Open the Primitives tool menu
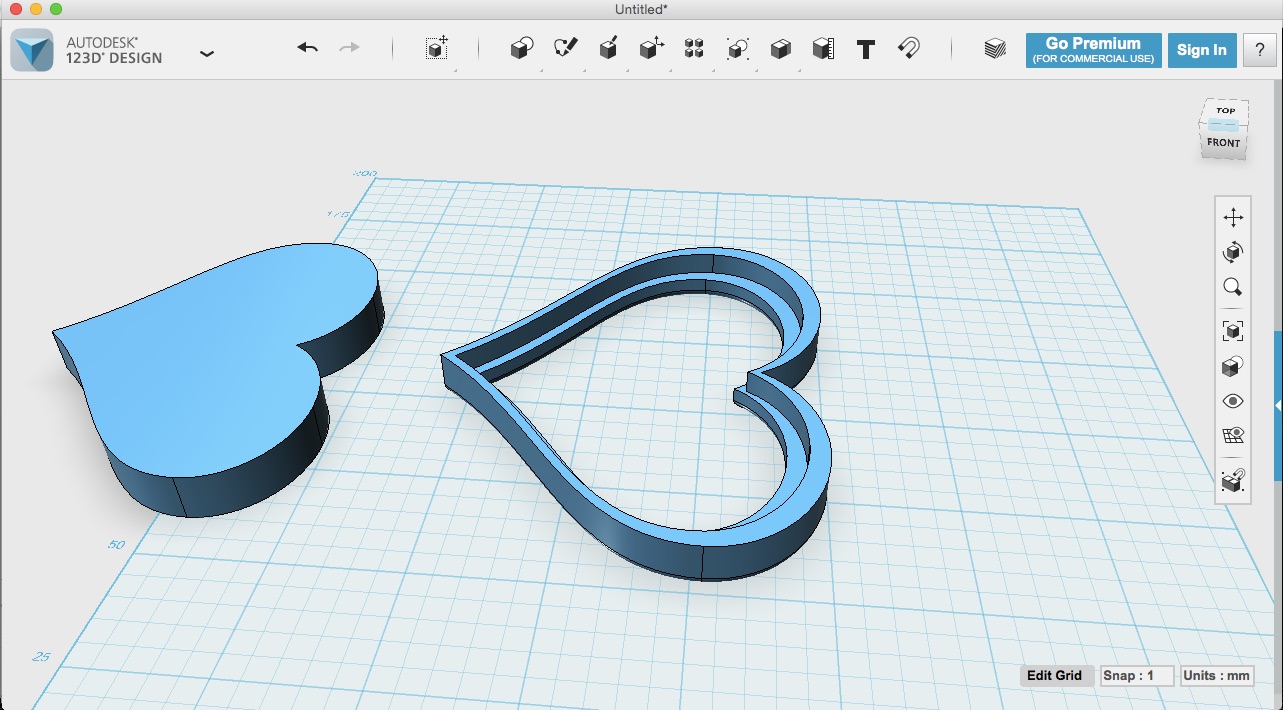The height and width of the screenshot is (710, 1283). coord(521,48)
